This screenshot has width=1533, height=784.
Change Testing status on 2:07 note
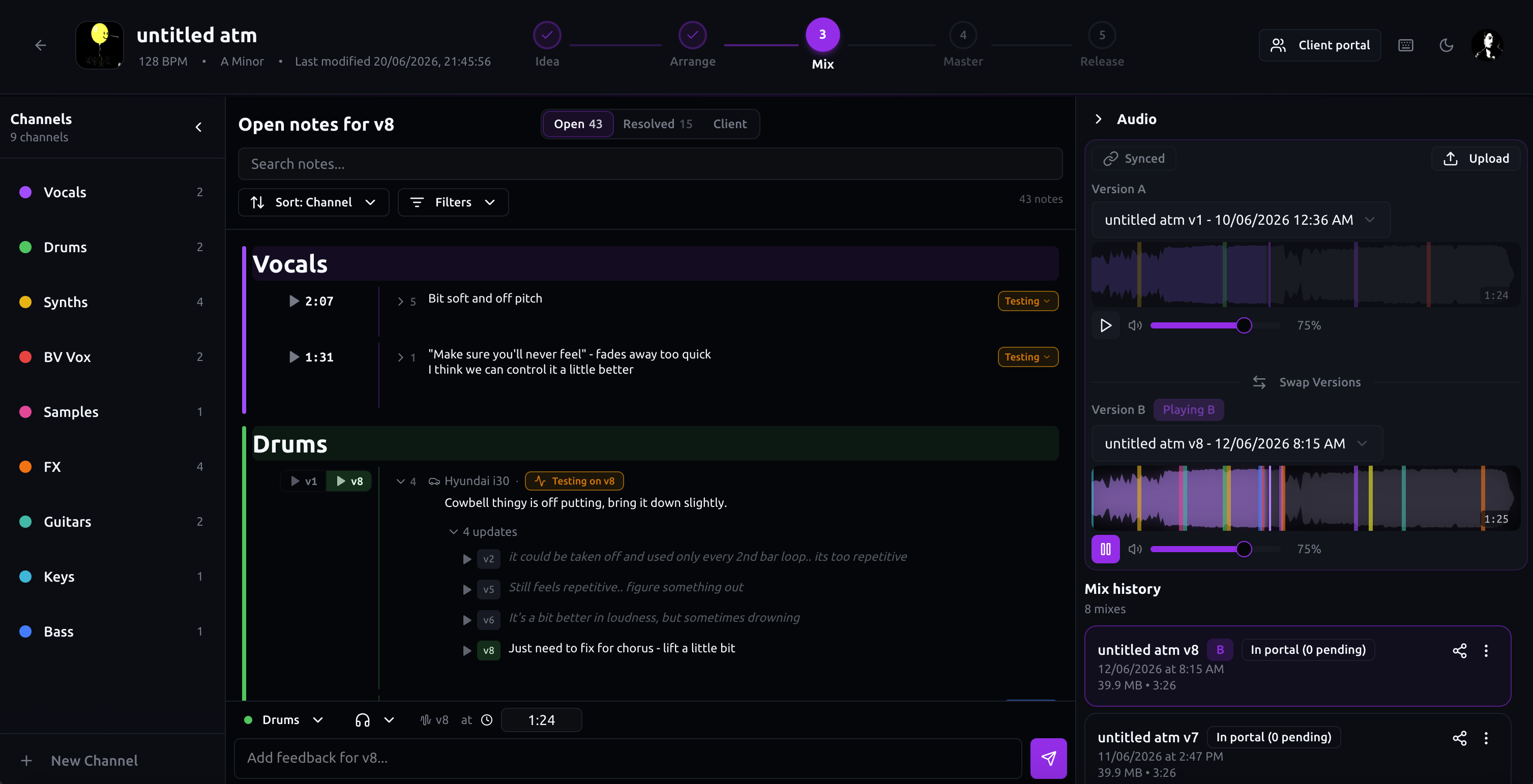[1028, 301]
